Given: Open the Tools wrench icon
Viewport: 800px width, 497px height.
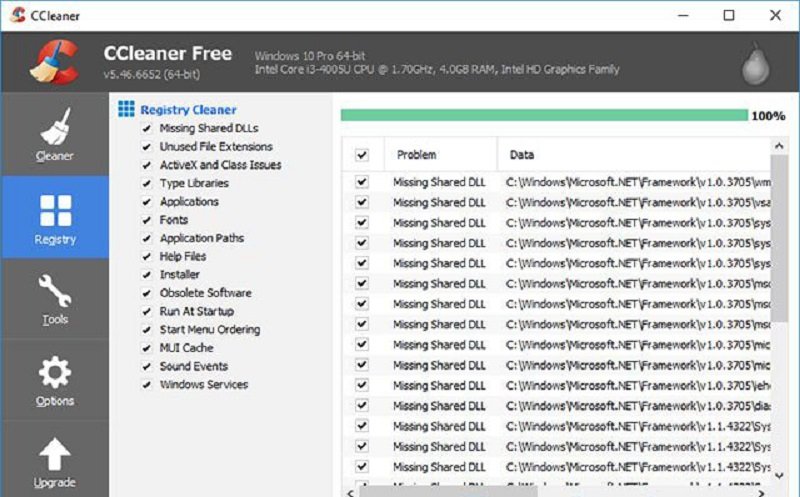Looking at the screenshot, I should [55, 290].
